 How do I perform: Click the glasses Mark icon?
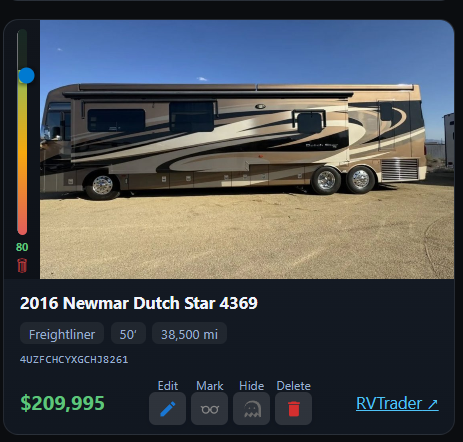(x=209, y=408)
